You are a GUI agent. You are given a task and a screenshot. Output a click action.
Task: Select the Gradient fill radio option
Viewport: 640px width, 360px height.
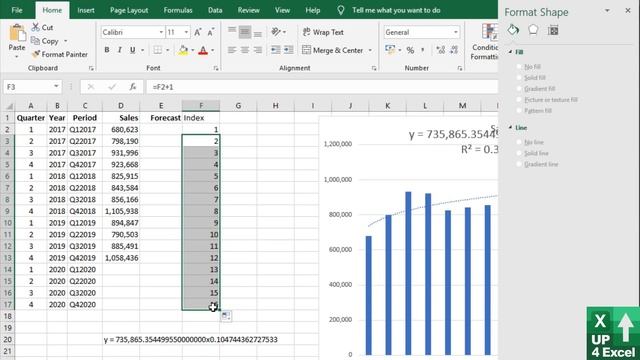pos(519,89)
